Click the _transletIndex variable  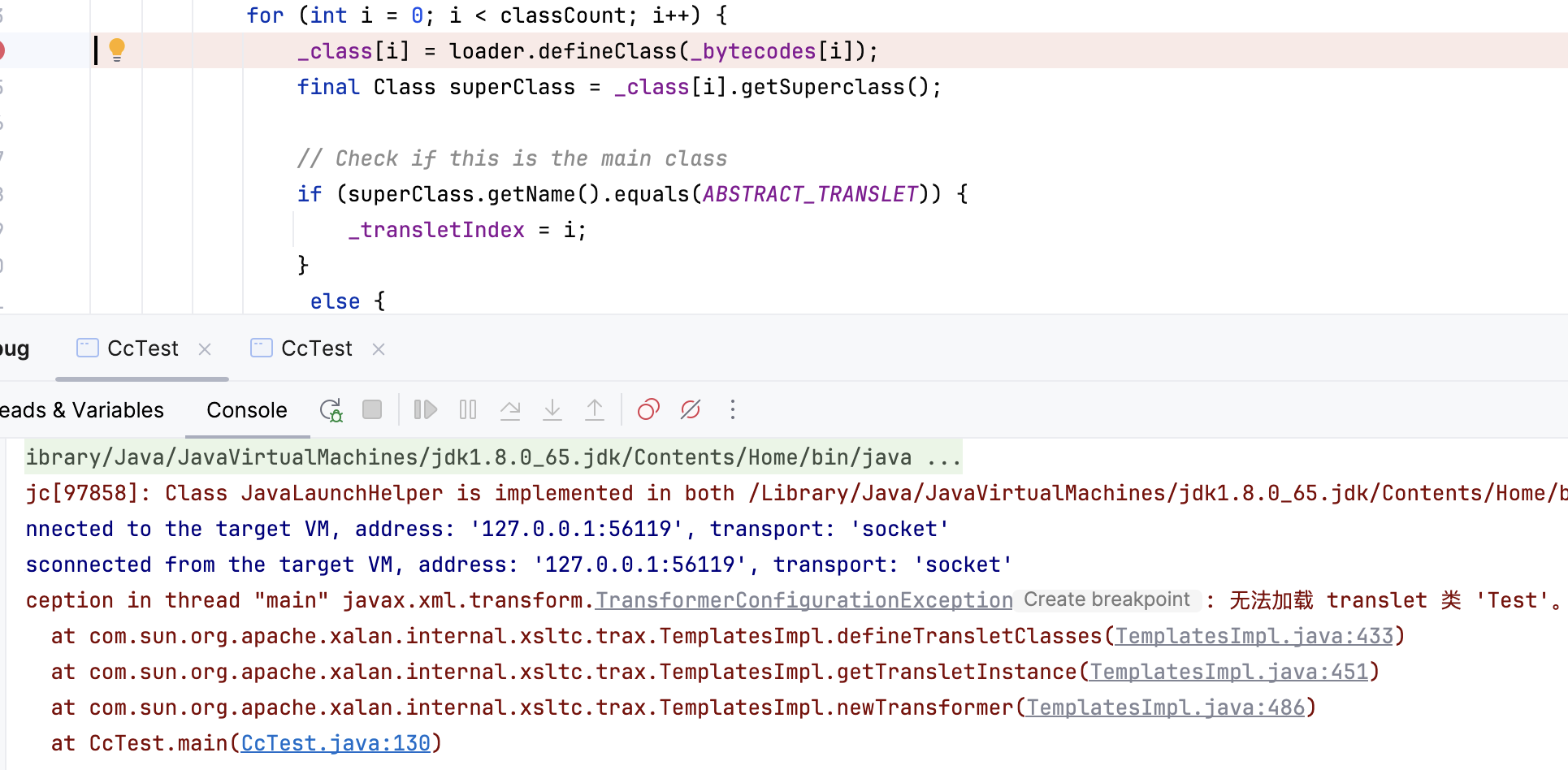click(x=436, y=230)
